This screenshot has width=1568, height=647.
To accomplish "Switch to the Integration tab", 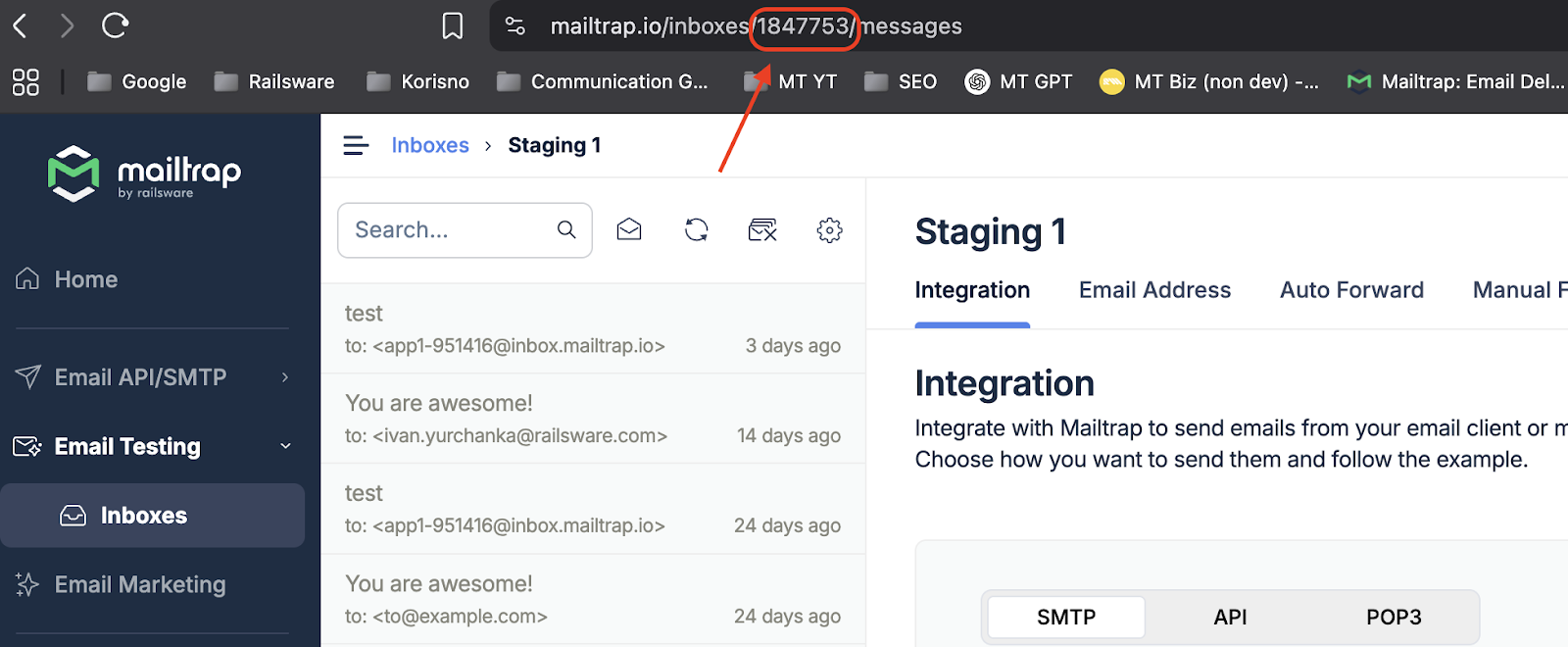I will pyautogui.click(x=972, y=290).
